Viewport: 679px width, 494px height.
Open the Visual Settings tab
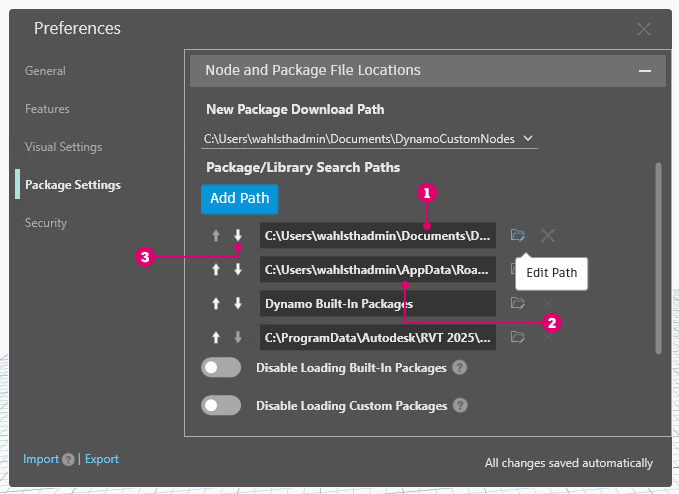(63, 147)
